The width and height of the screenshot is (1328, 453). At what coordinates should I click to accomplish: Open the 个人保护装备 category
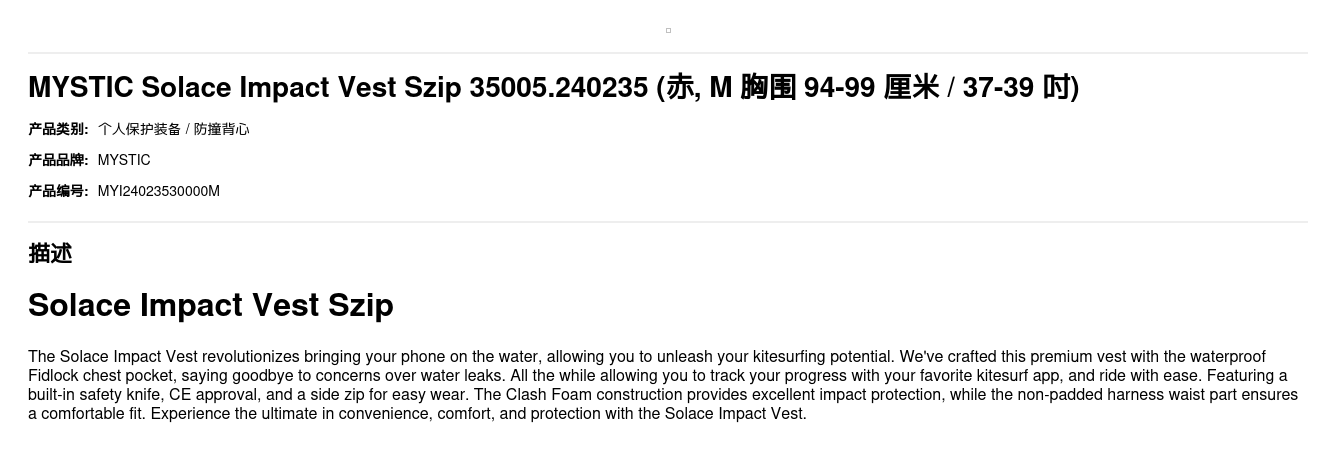click(139, 129)
